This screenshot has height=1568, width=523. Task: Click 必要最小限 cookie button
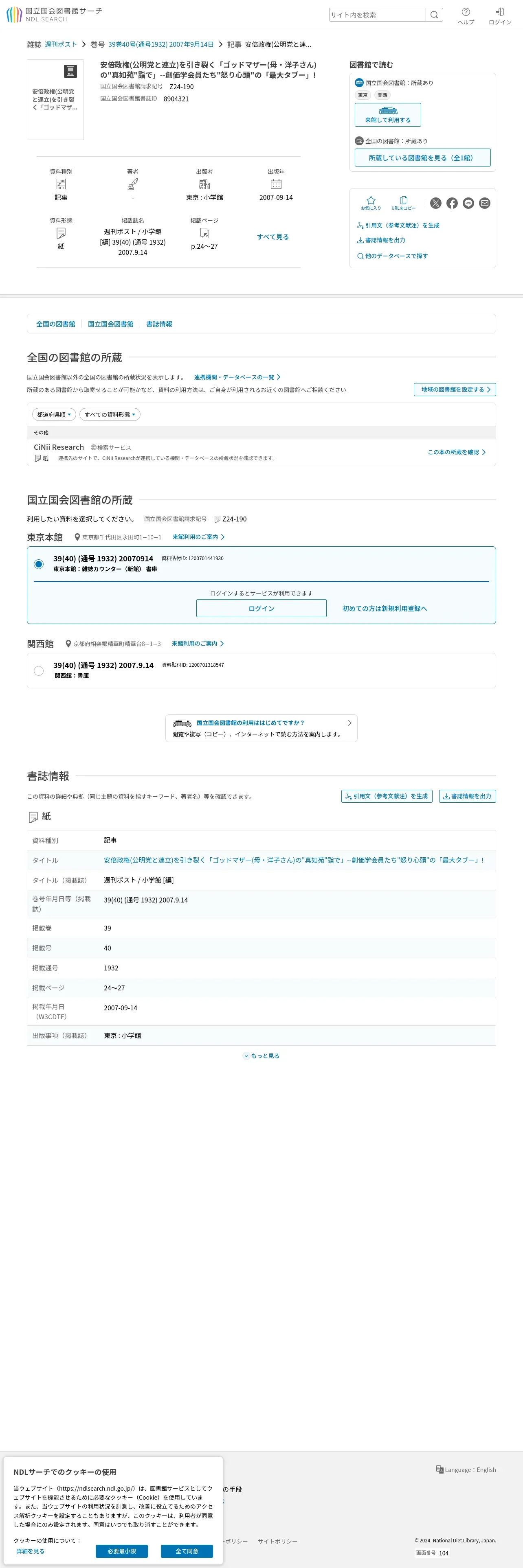[122, 1551]
